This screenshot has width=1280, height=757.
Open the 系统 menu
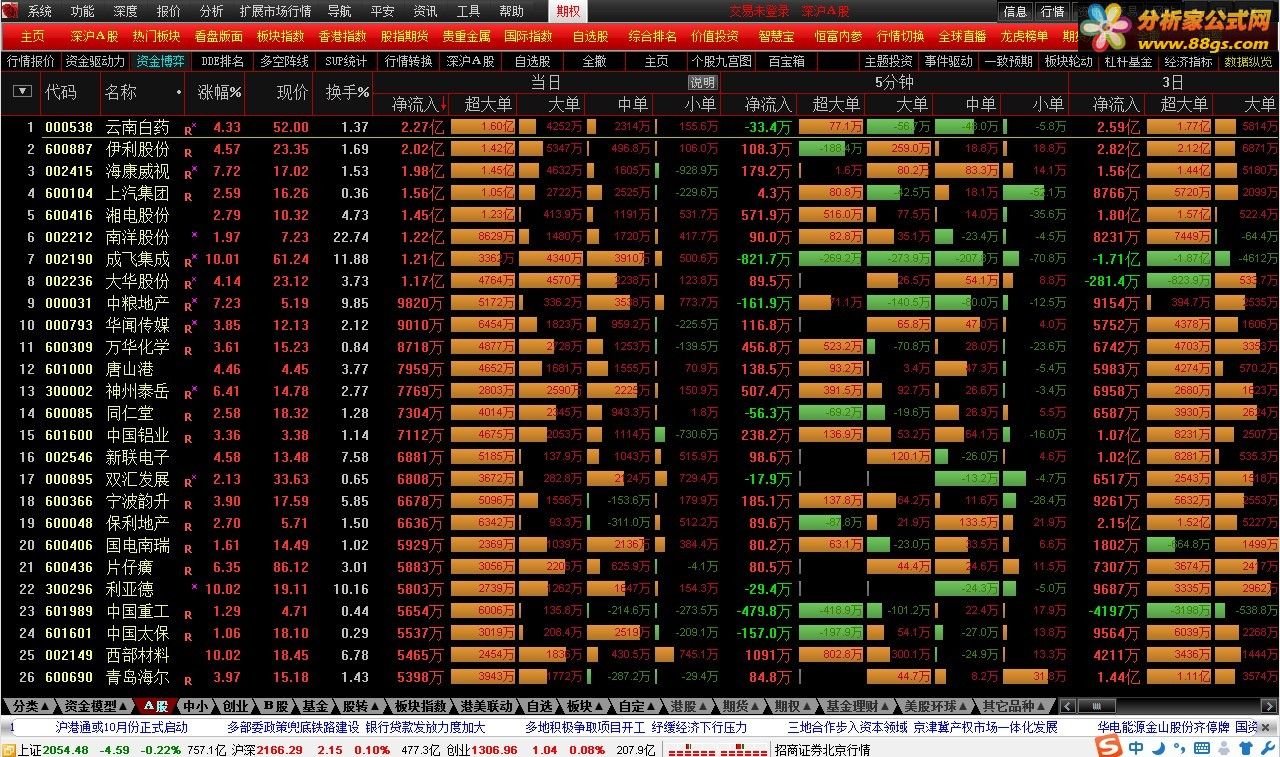(40, 11)
